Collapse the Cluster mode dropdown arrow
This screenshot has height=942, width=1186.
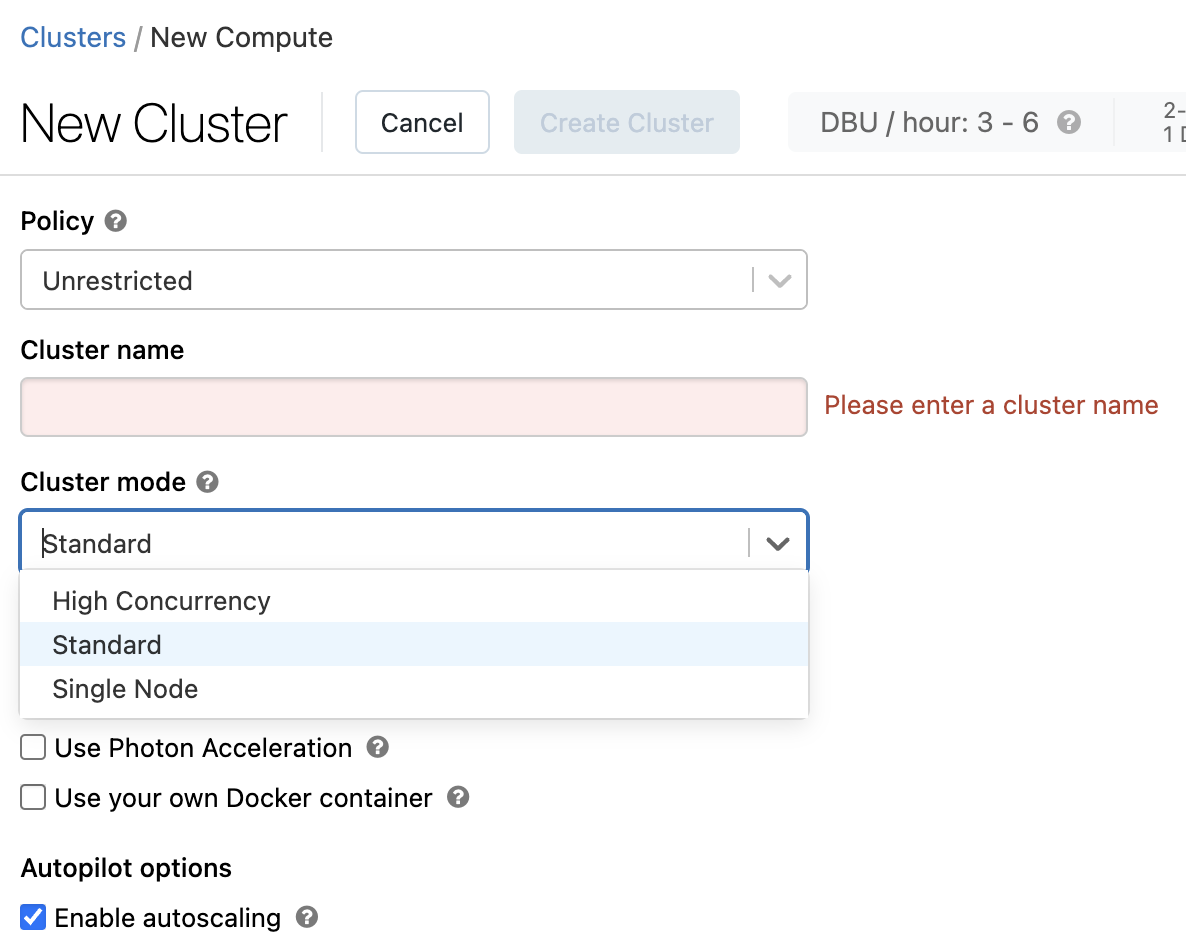(x=777, y=544)
